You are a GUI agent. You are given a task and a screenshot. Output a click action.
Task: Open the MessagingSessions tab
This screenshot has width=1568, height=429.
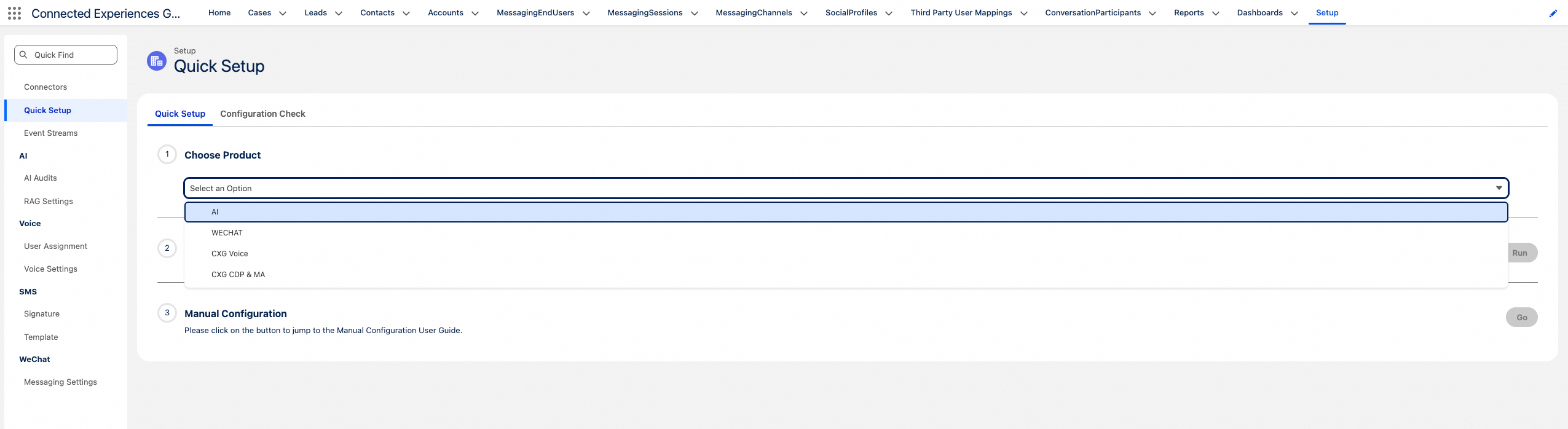645,12
